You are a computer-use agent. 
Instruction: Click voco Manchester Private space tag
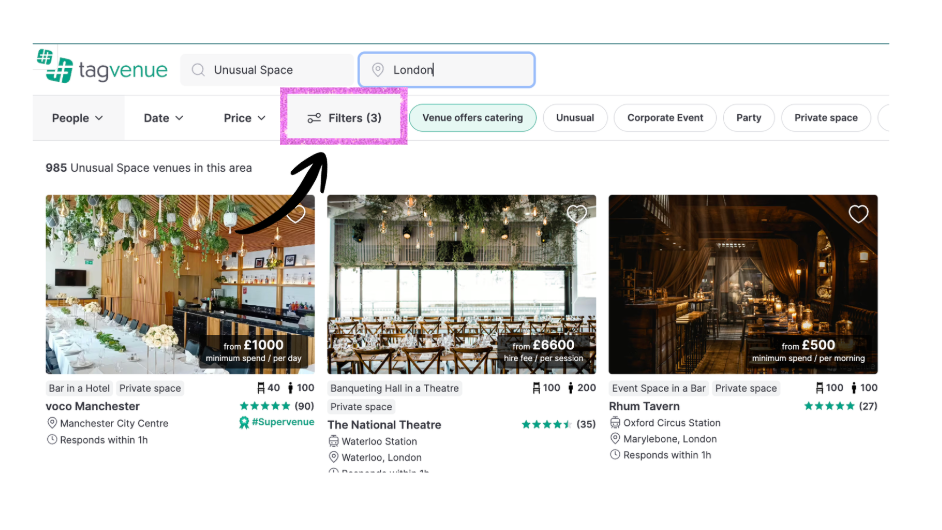(150, 388)
